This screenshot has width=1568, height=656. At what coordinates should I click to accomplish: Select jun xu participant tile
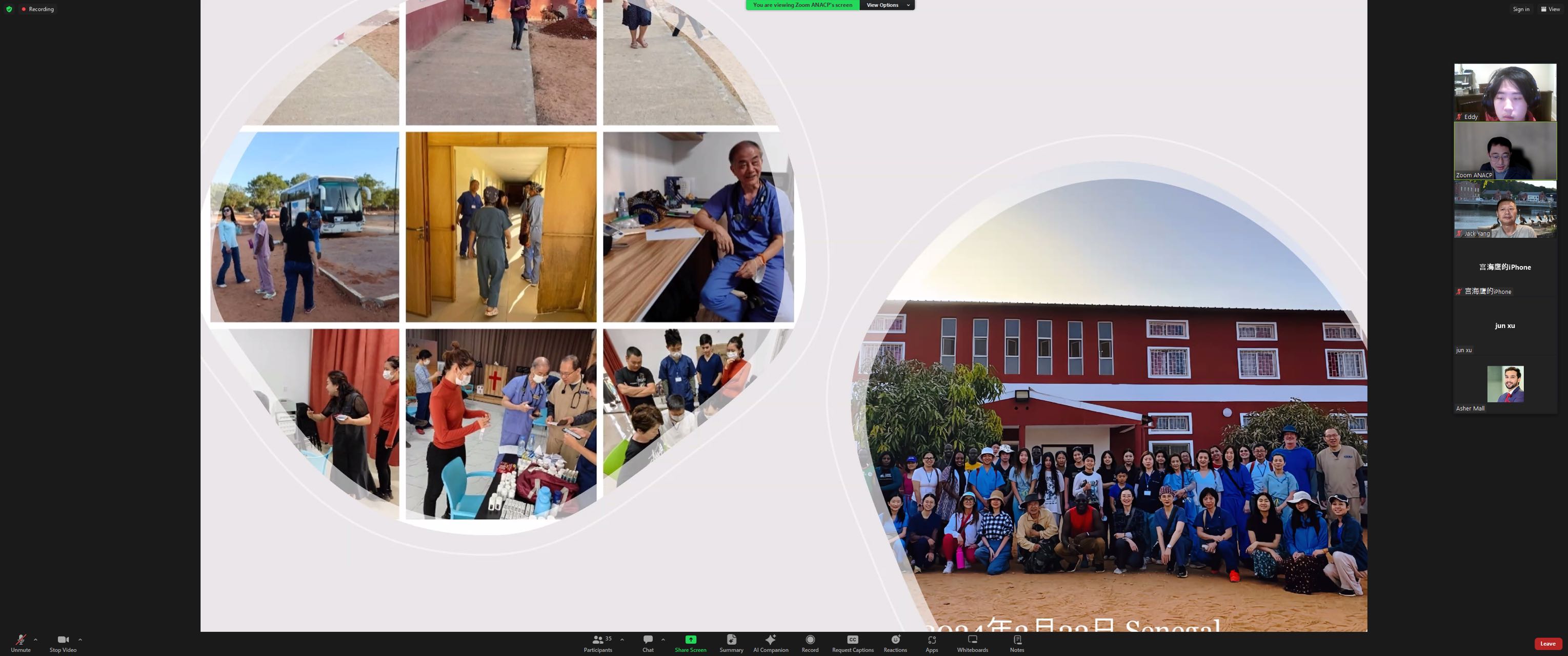click(1505, 325)
